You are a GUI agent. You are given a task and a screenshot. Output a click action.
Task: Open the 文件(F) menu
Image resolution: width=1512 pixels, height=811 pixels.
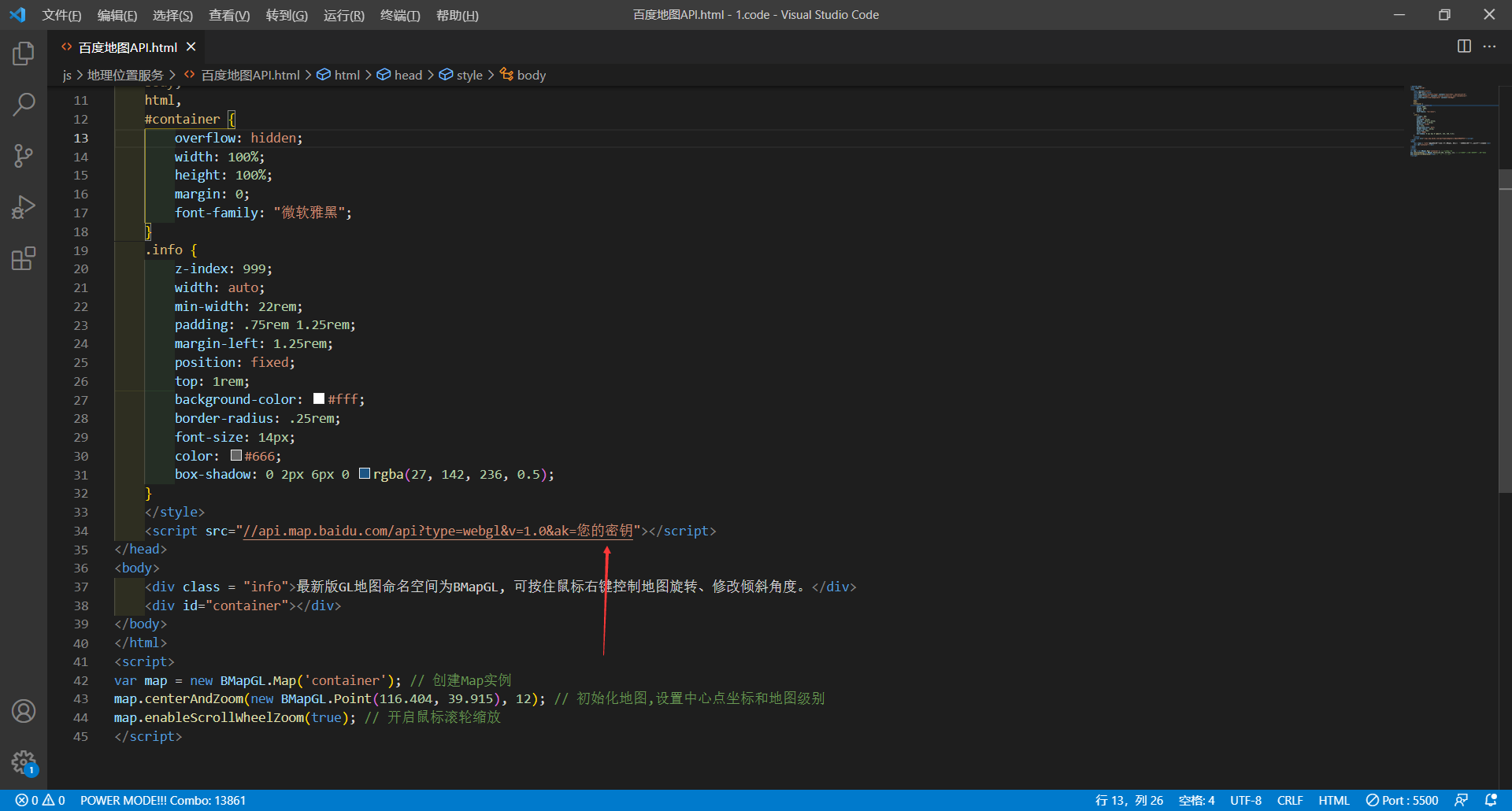coord(61,15)
